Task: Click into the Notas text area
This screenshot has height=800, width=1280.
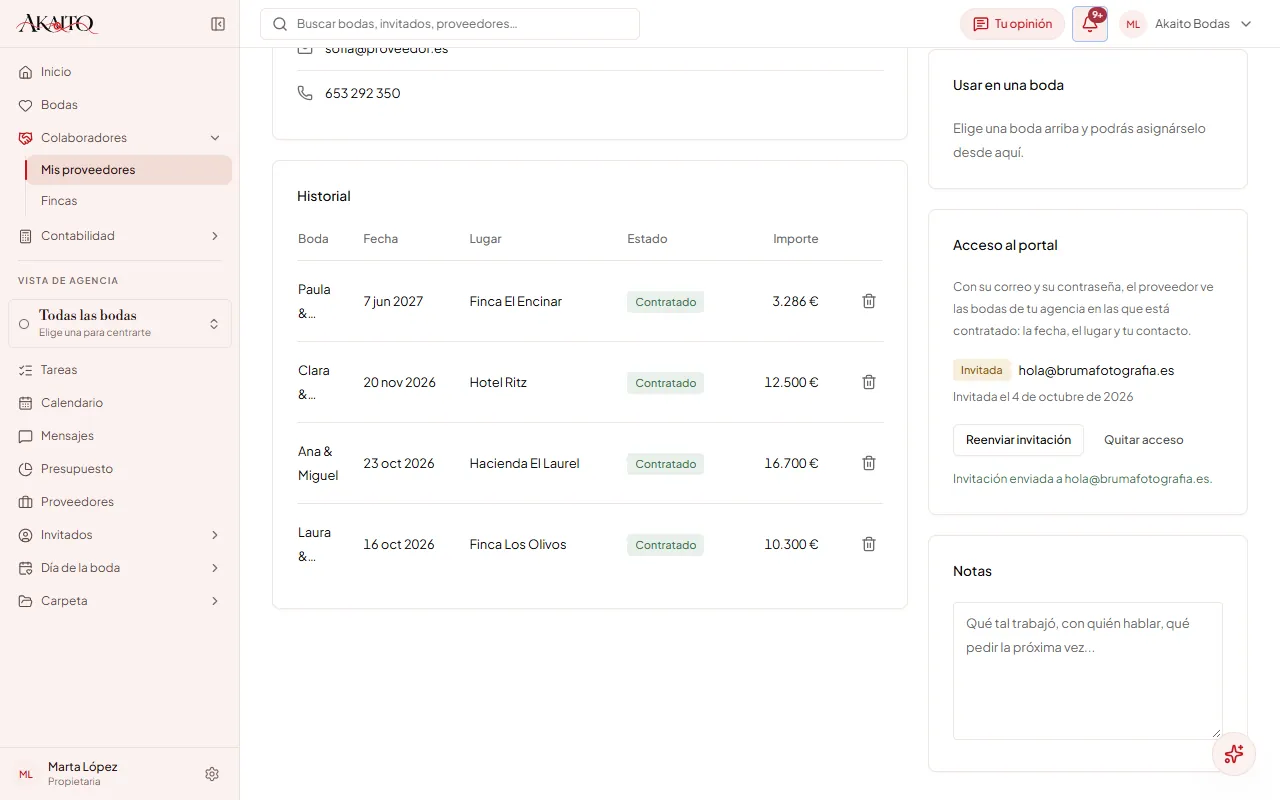Action: tap(1088, 671)
